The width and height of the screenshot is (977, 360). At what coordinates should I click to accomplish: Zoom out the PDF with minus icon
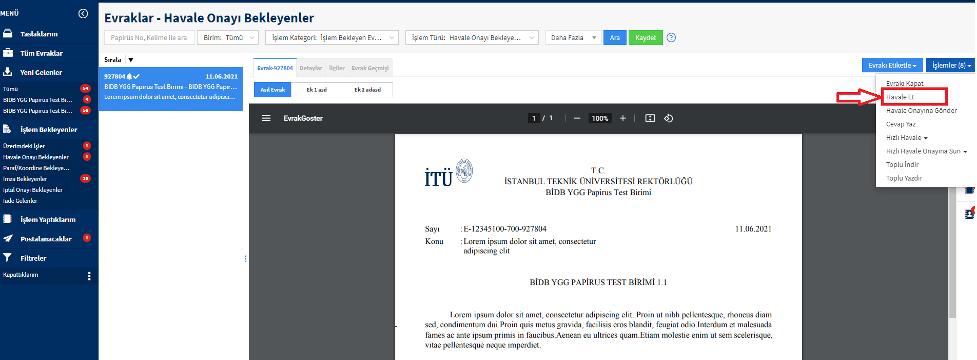click(x=577, y=118)
